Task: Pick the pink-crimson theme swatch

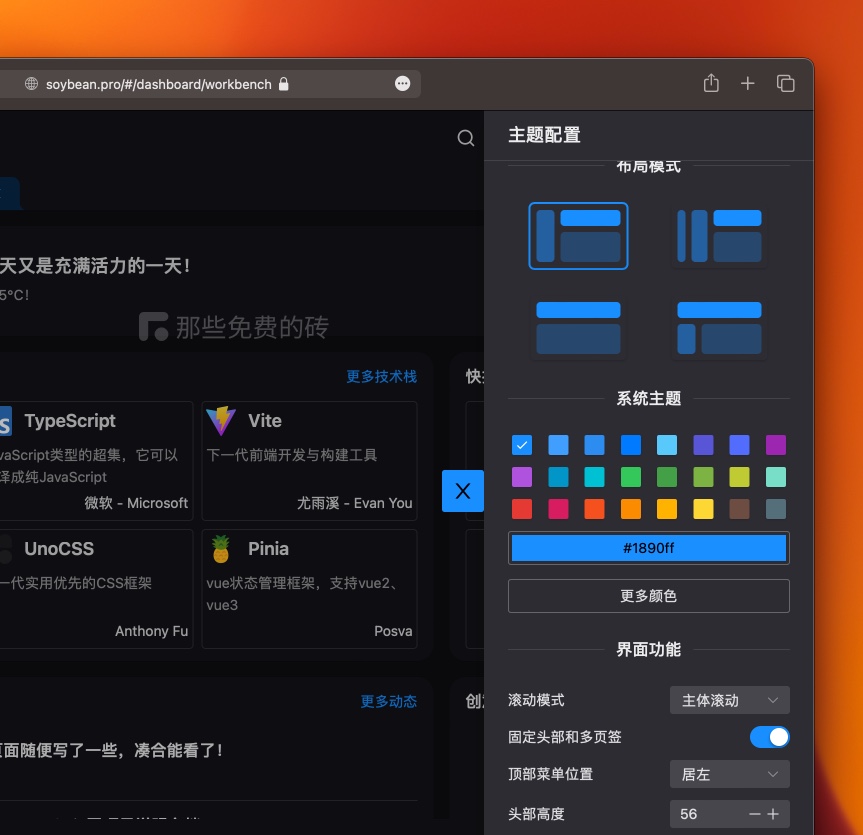Action: tap(558, 509)
